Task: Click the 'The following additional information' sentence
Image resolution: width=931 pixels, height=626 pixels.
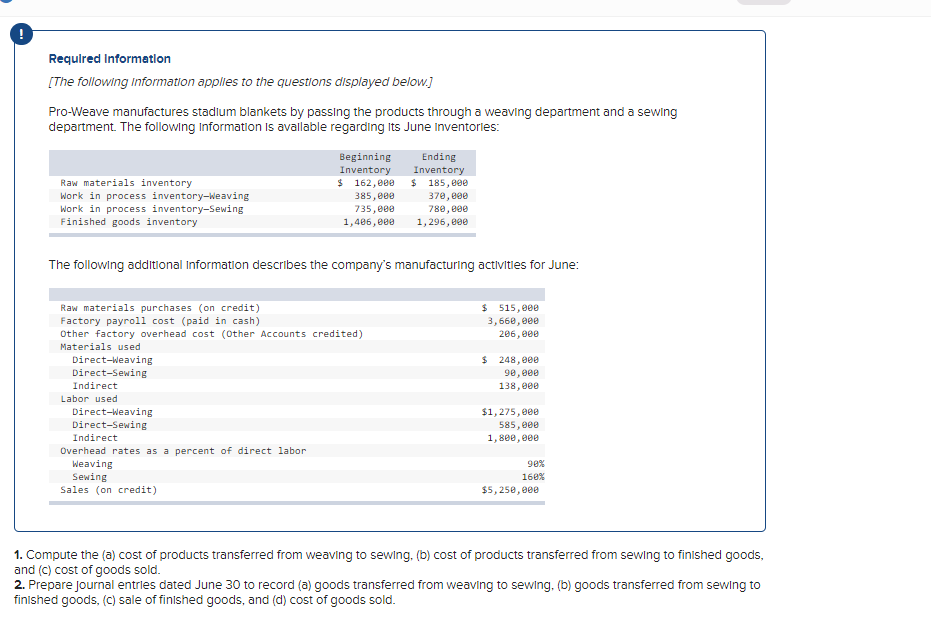Action: [314, 265]
